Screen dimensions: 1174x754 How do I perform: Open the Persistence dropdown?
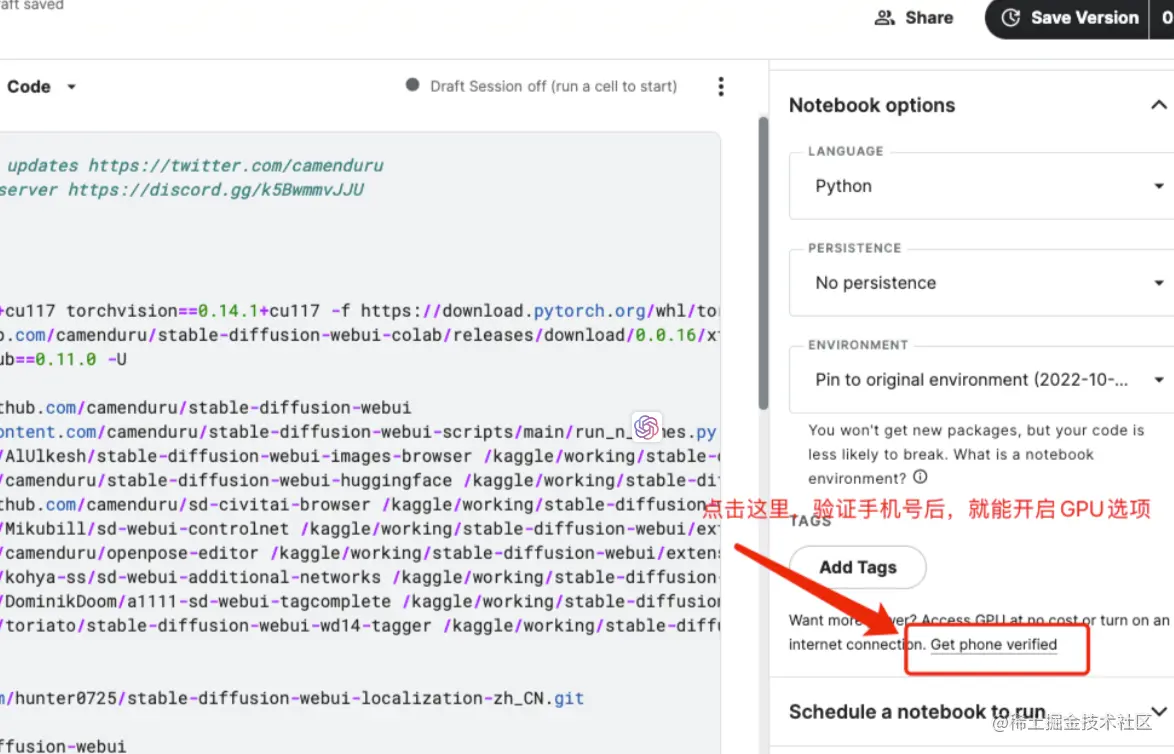pyautogui.click(x=982, y=282)
